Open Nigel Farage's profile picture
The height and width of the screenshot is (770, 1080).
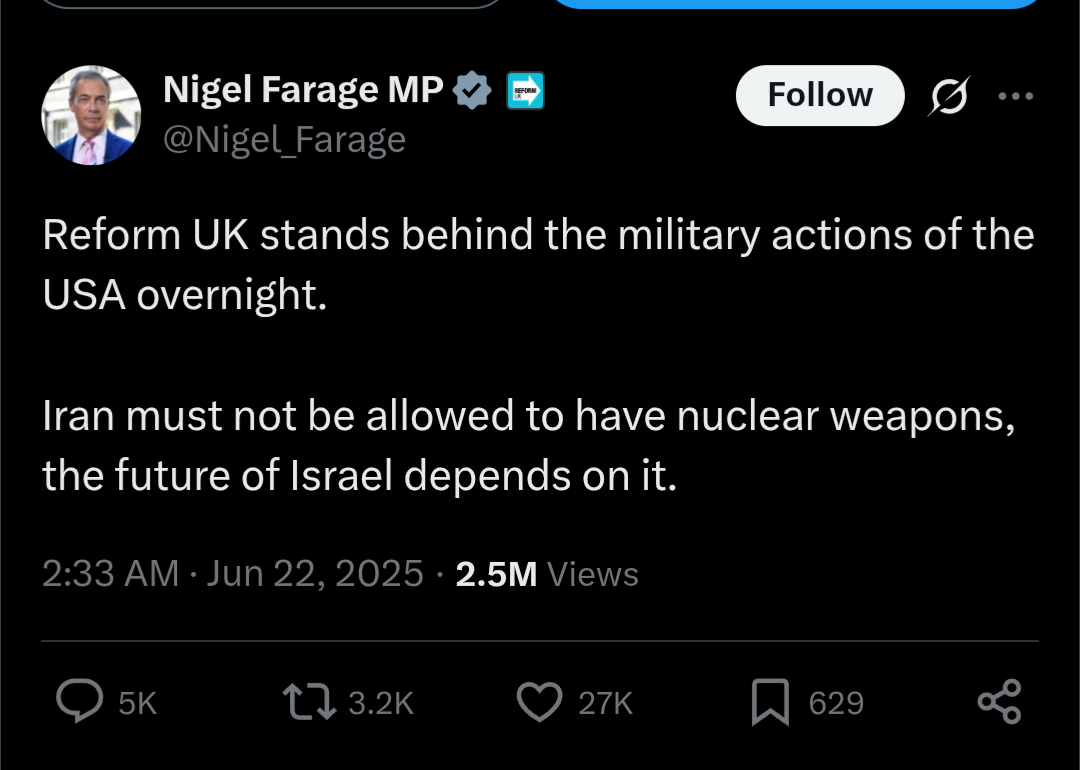click(x=91, y=115)
